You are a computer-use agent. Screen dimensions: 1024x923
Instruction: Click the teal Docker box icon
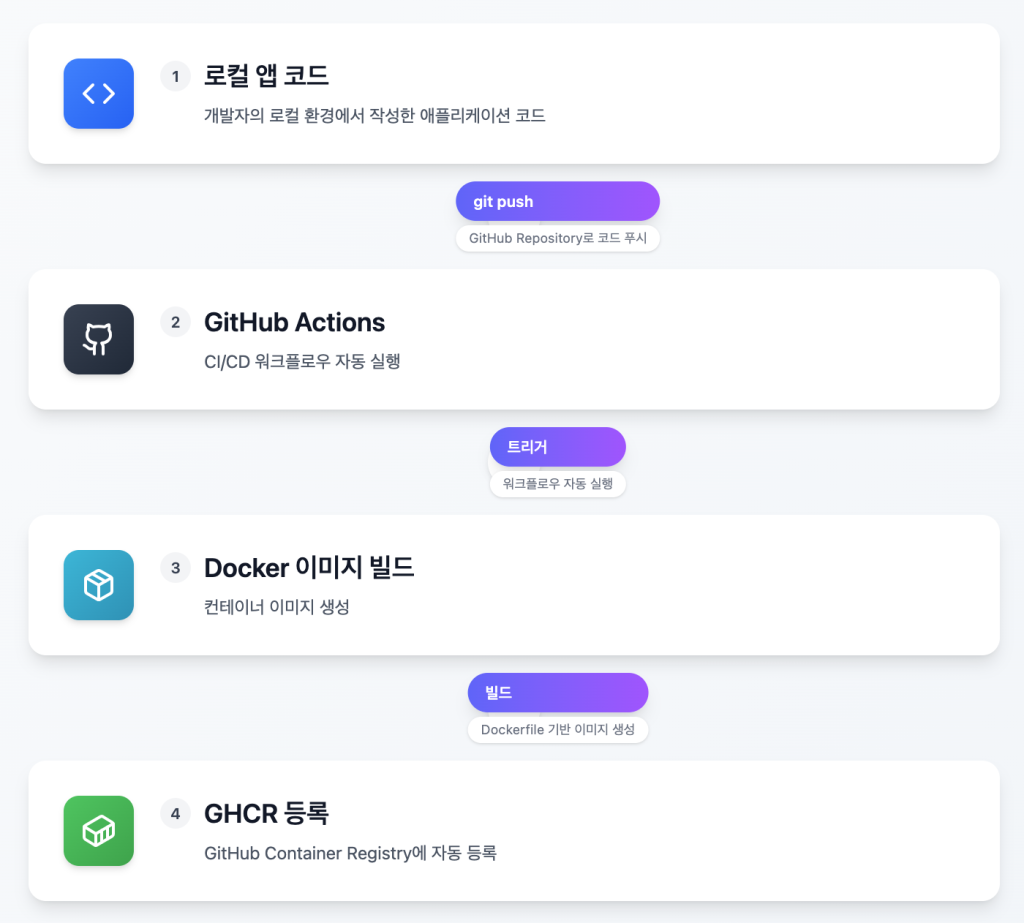point(98,585)
